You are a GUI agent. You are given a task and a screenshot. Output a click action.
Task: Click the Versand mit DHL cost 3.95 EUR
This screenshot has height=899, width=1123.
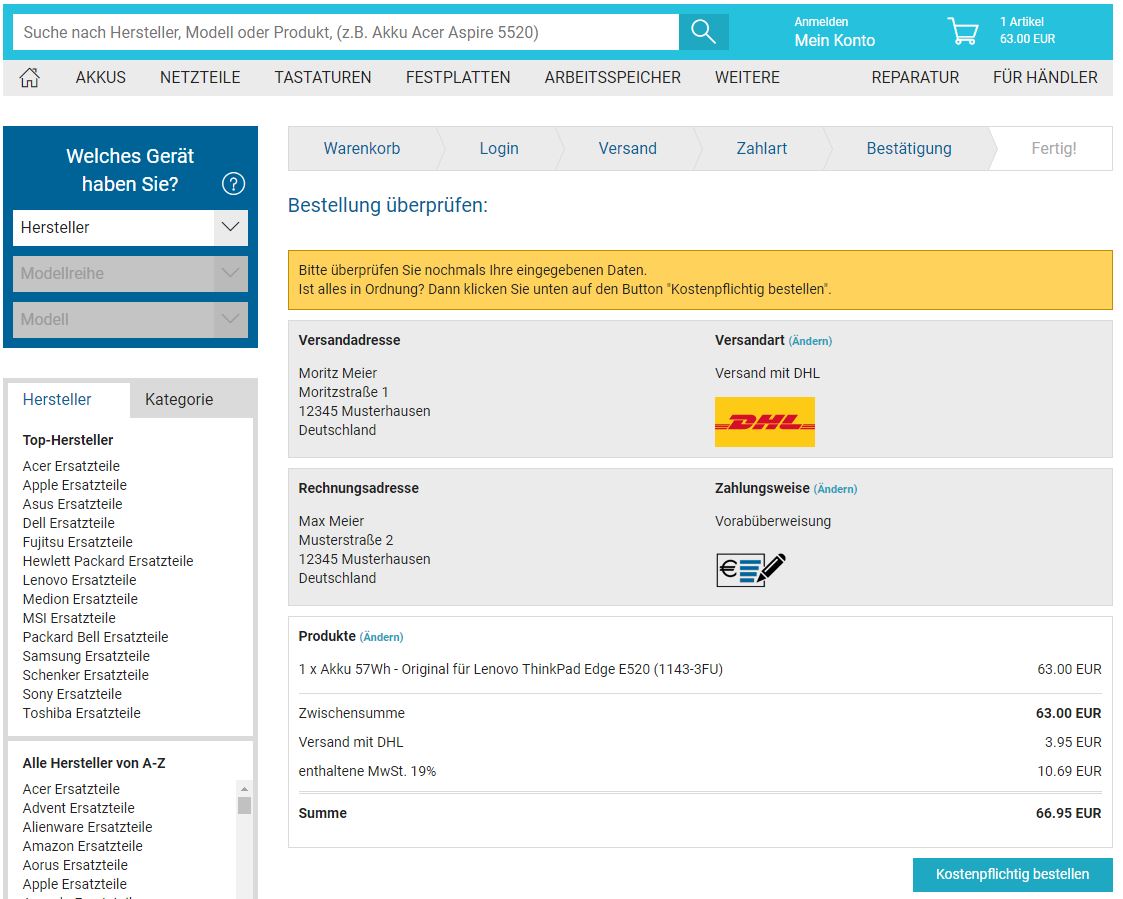[x=1073, y=743]
